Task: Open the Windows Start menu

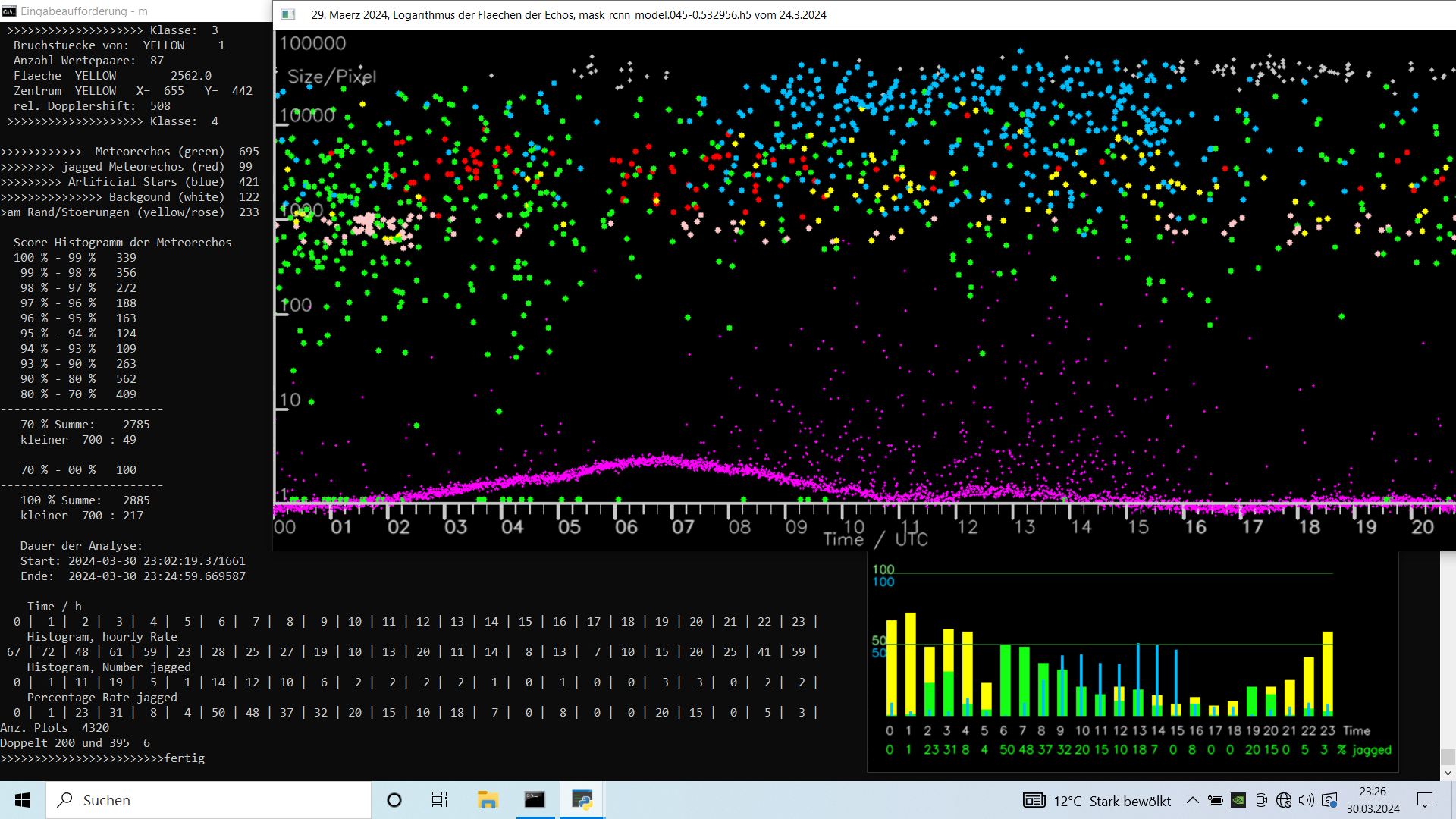Action: [23, 800]
